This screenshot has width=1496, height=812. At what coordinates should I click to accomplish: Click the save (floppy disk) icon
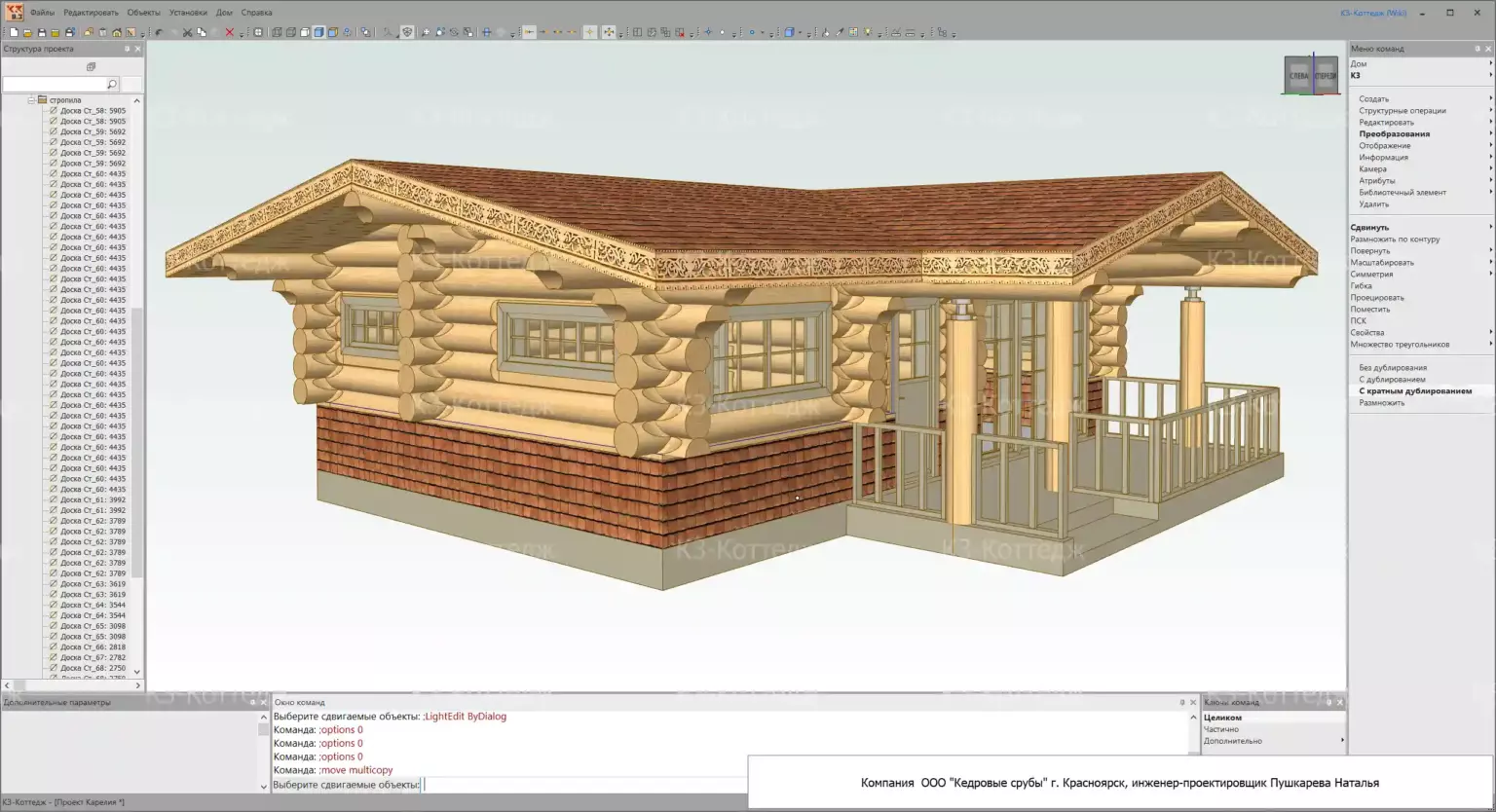(x=42, y=32)
